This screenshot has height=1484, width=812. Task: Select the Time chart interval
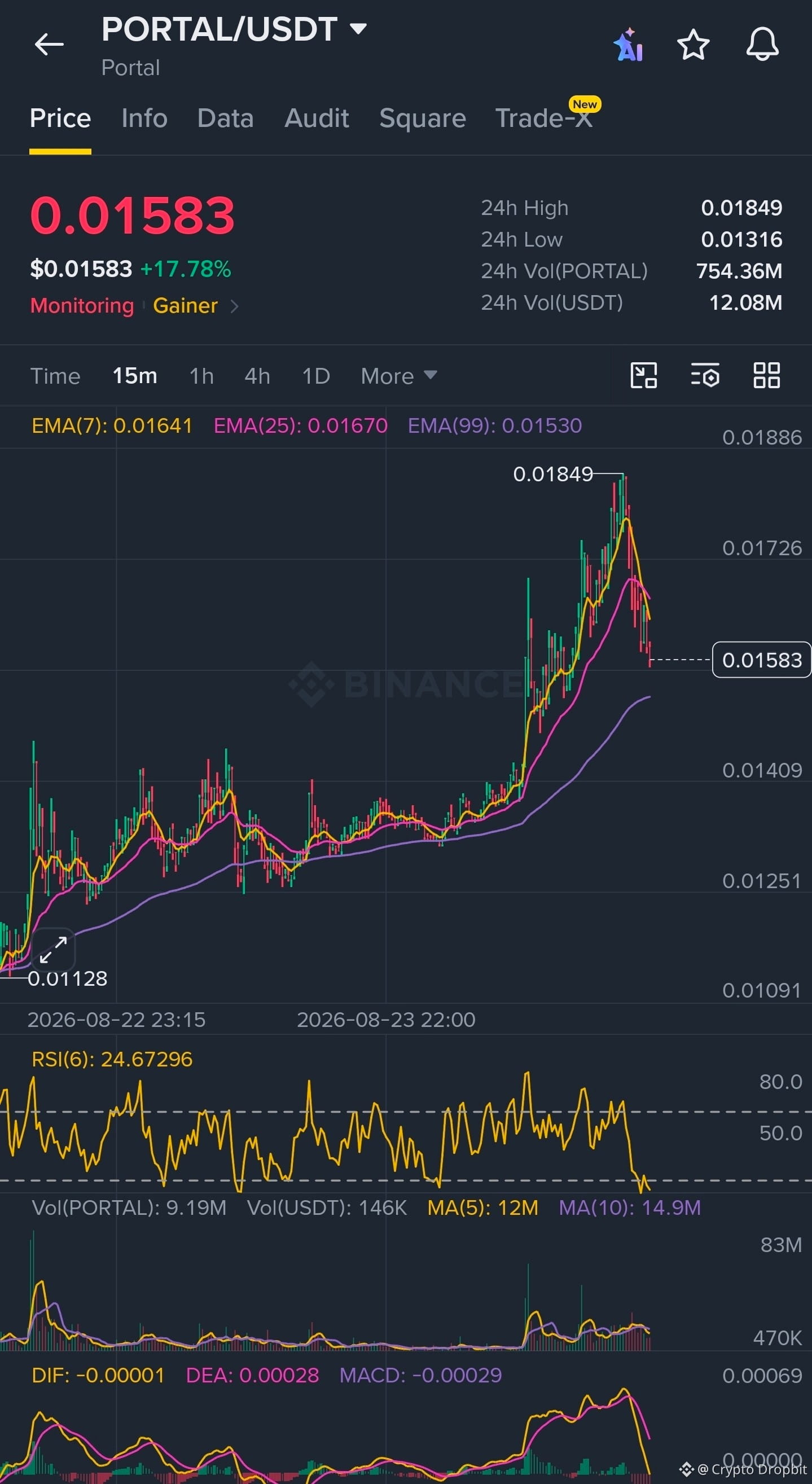point(55,376)
